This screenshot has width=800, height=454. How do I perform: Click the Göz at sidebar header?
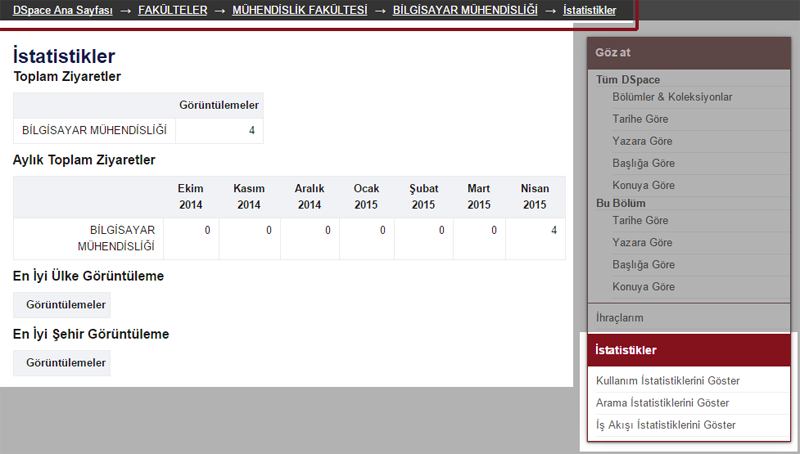(x=689, y=53)
